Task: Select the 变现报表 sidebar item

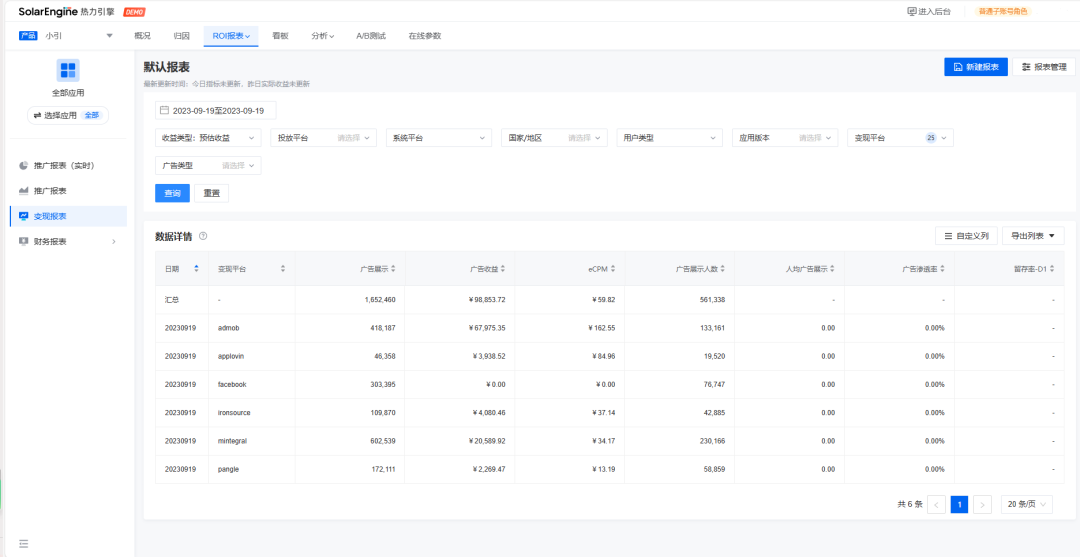Action: tap(68, 216)
